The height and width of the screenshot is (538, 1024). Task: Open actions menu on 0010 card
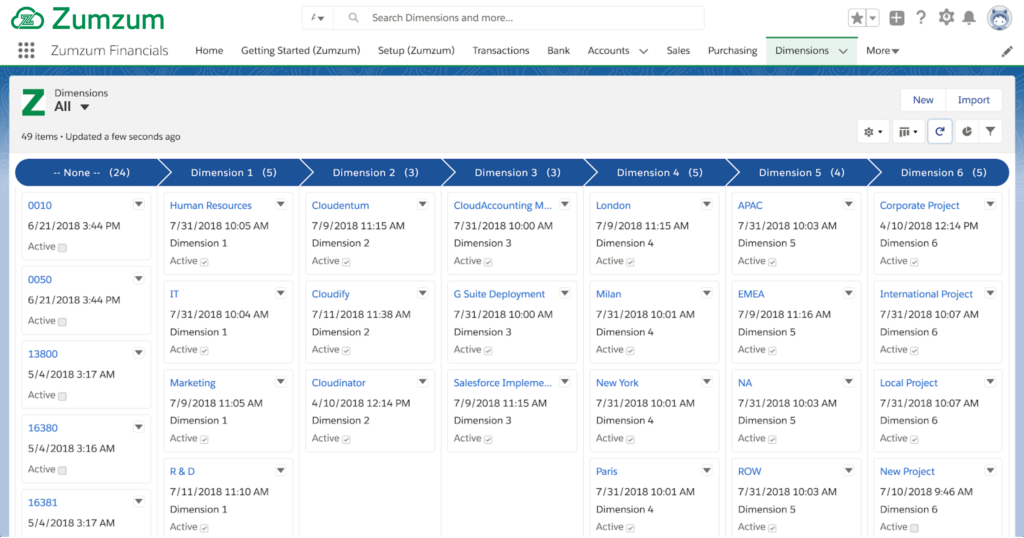(138, 204)
